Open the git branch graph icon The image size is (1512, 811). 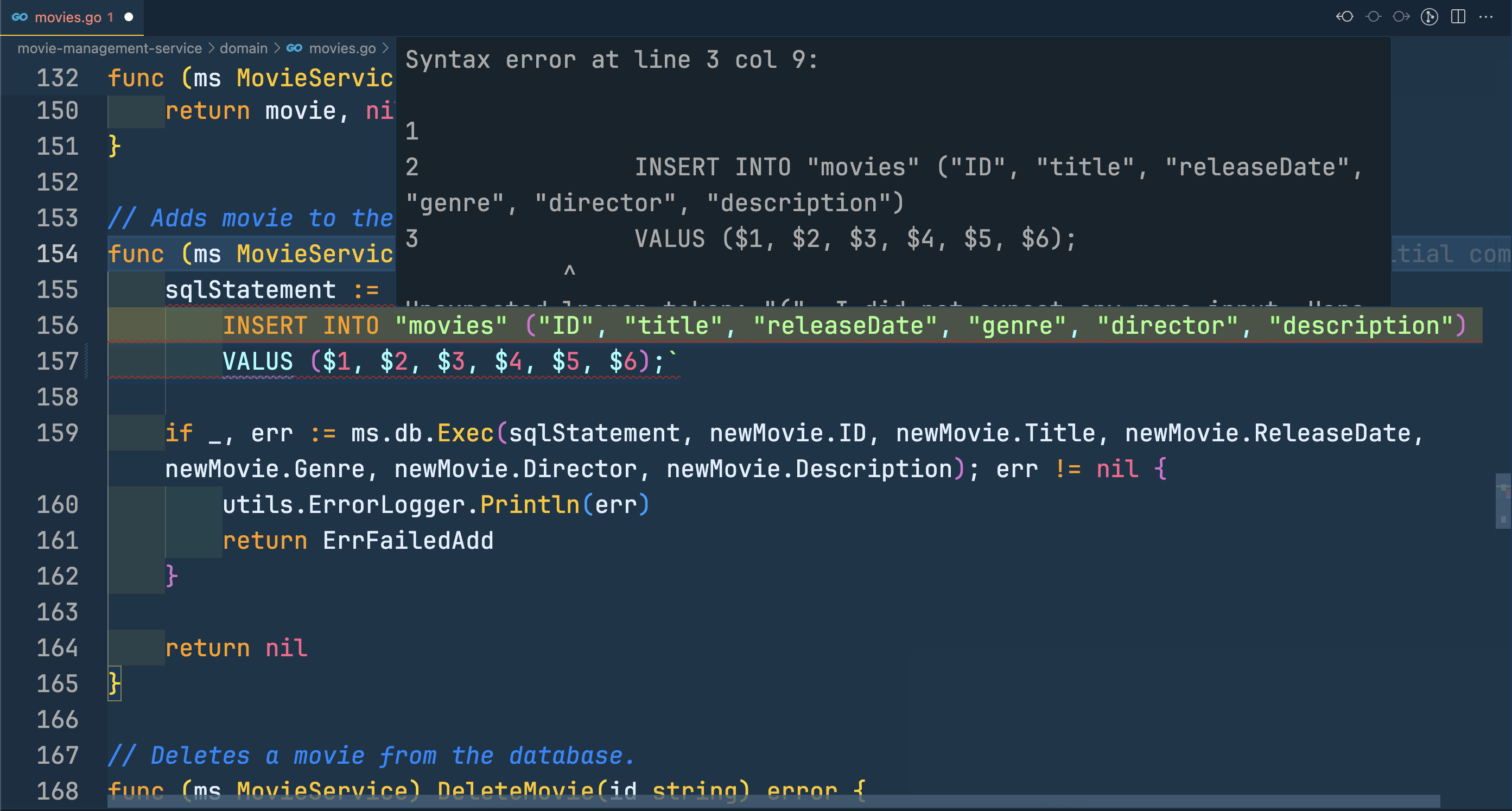1430,16
